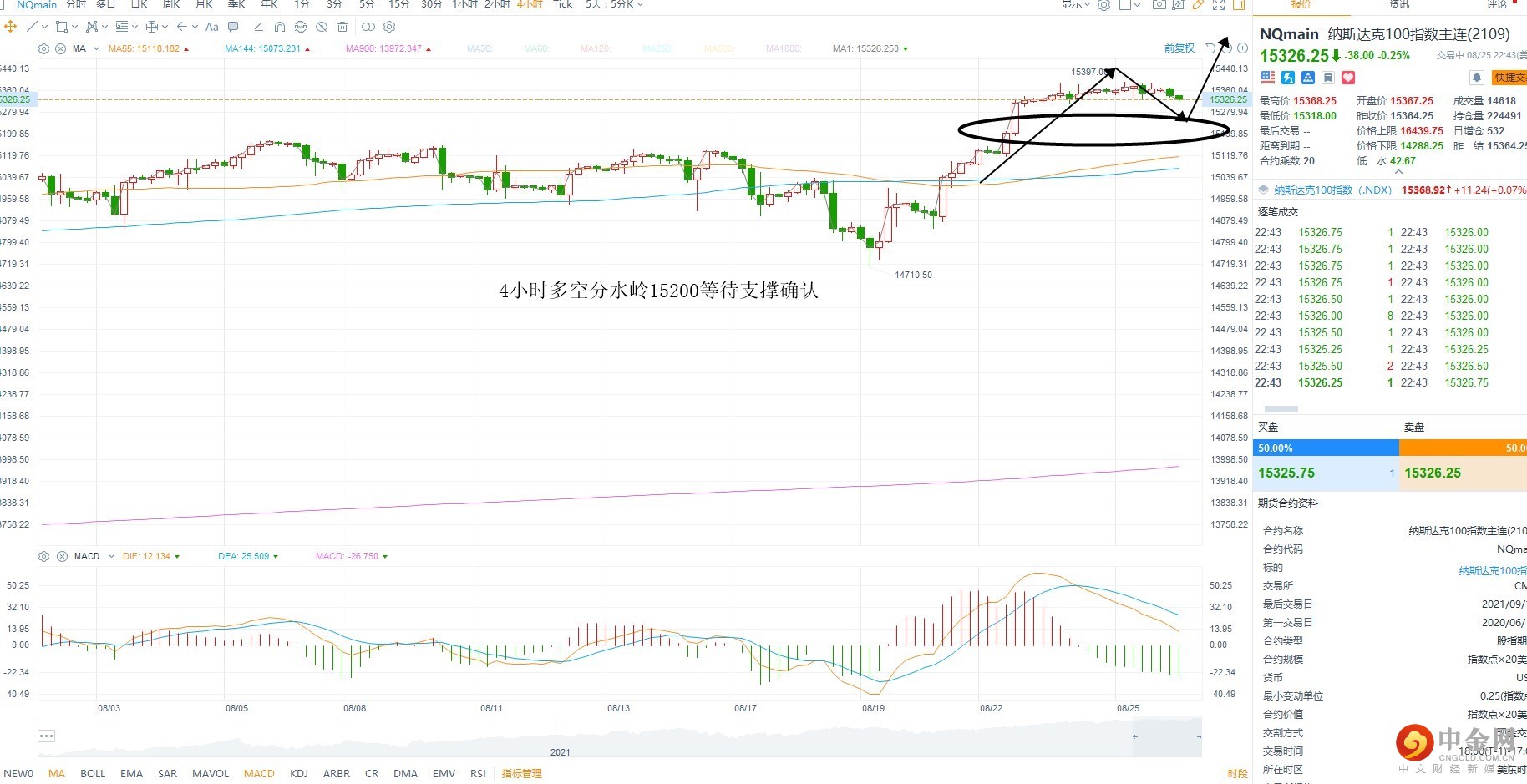Collapse the quote details with the chevron
Screen dimensions: 1527x784
tap(1399, 172)
